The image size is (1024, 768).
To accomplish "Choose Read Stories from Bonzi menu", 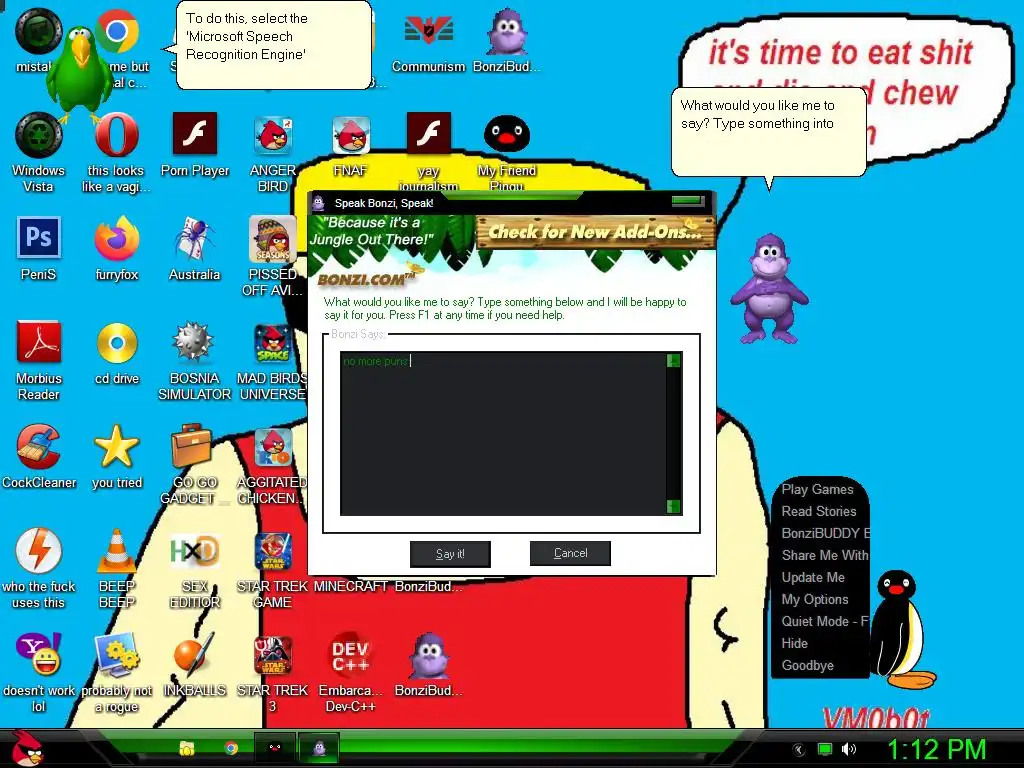I will click(x=819, y=511).
